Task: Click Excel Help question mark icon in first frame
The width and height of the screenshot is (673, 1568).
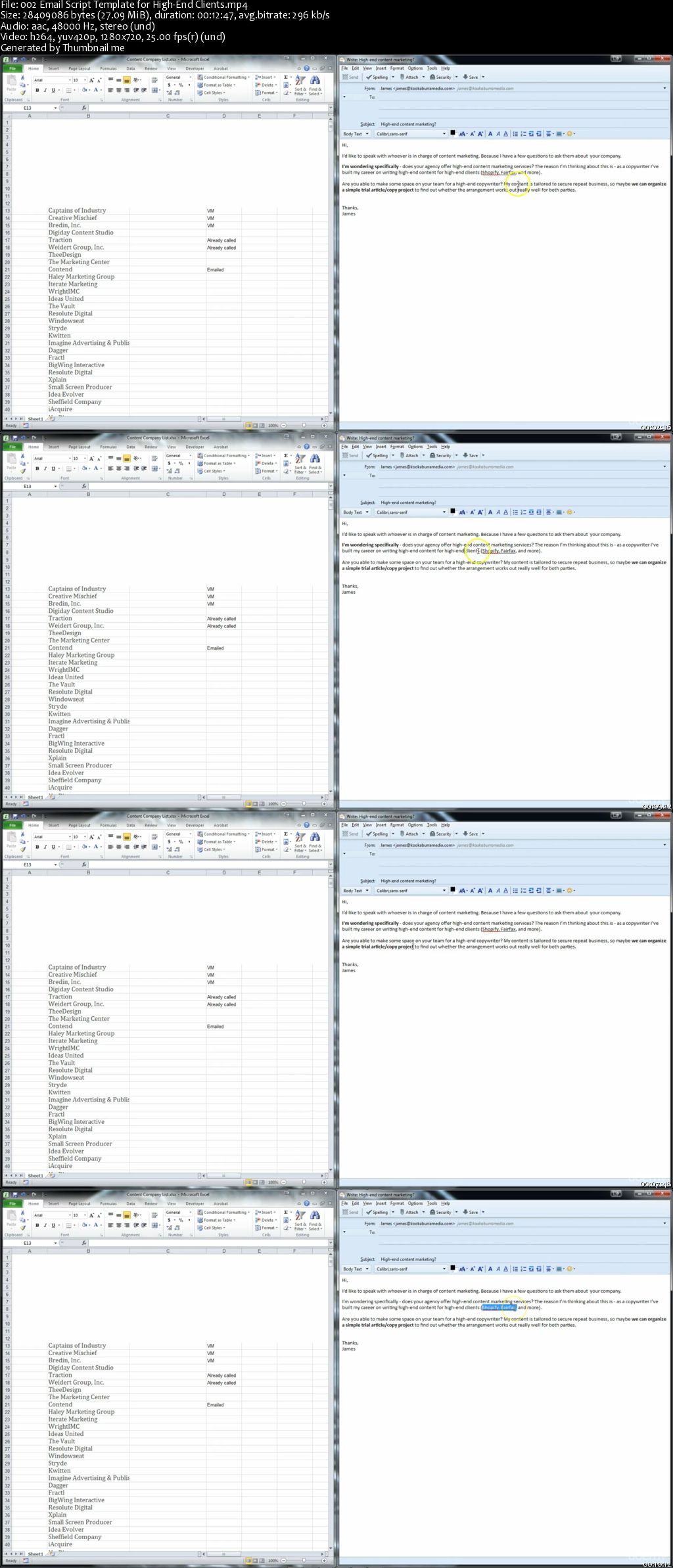Action: click(306, 68)
